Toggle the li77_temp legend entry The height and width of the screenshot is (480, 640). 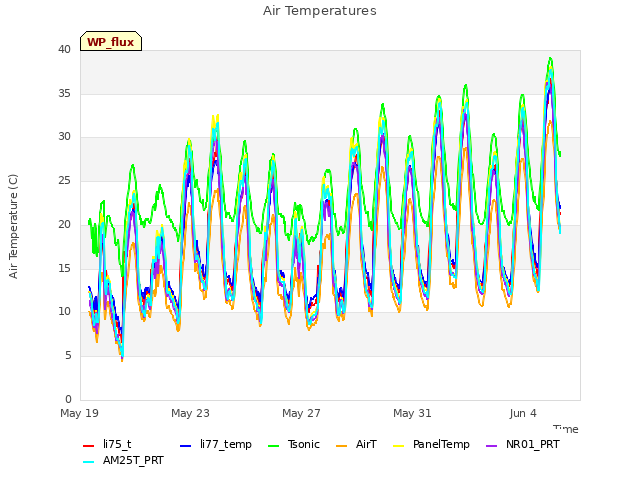pyautogui.click(x=216, y=444)
